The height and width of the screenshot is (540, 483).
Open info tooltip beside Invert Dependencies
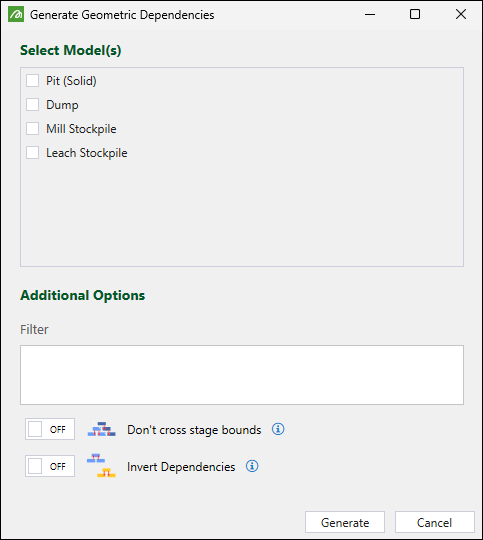252,466
